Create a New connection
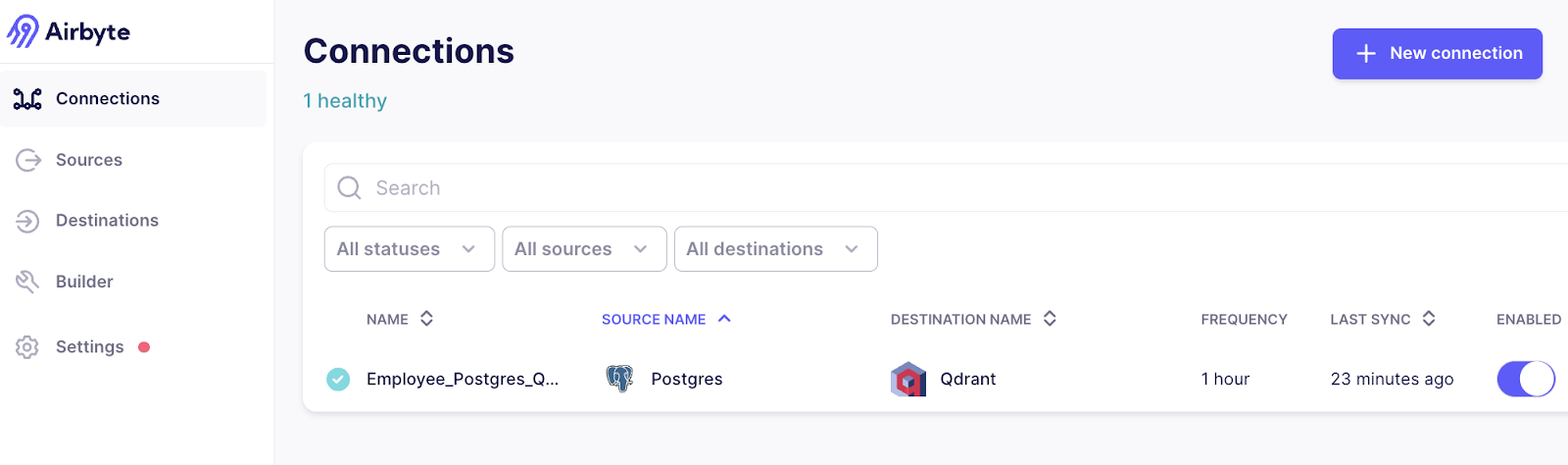The image size is (1568, 465). pyautogui.click(x=1437, y=54)
